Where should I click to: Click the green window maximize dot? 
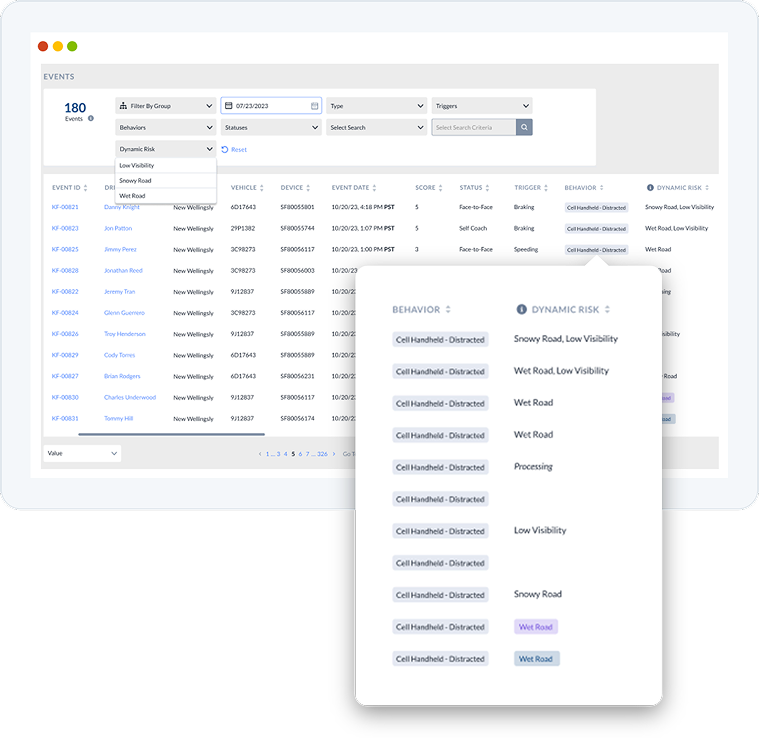click(72, 46)
